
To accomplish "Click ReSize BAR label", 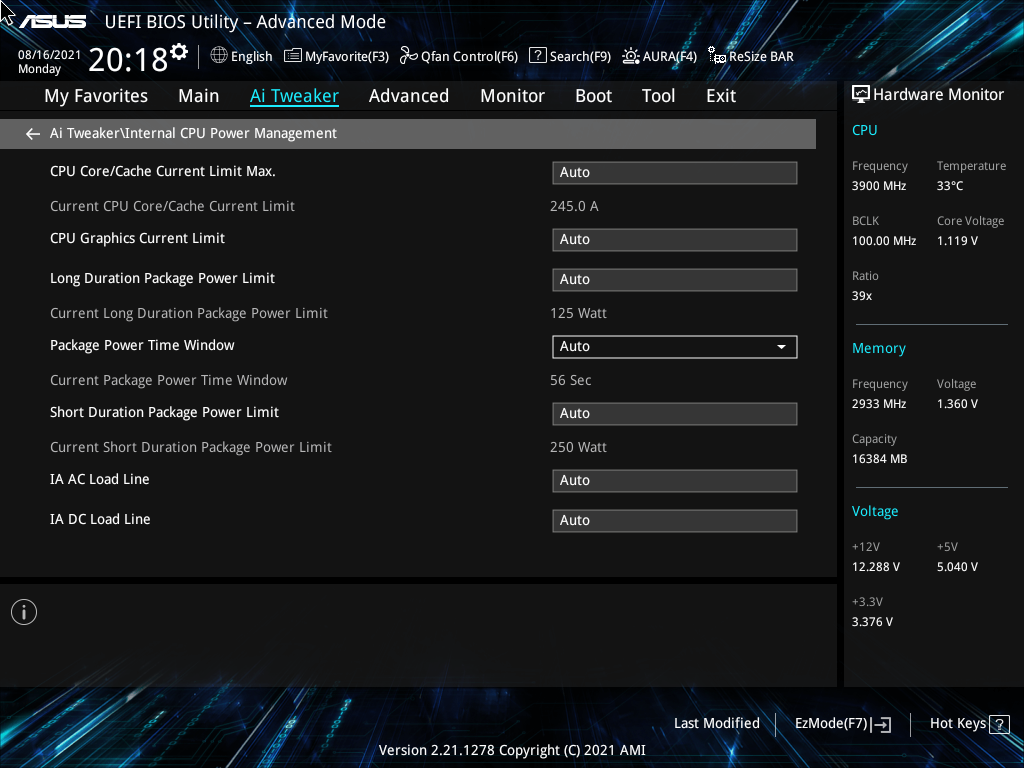I will (761, 57).
